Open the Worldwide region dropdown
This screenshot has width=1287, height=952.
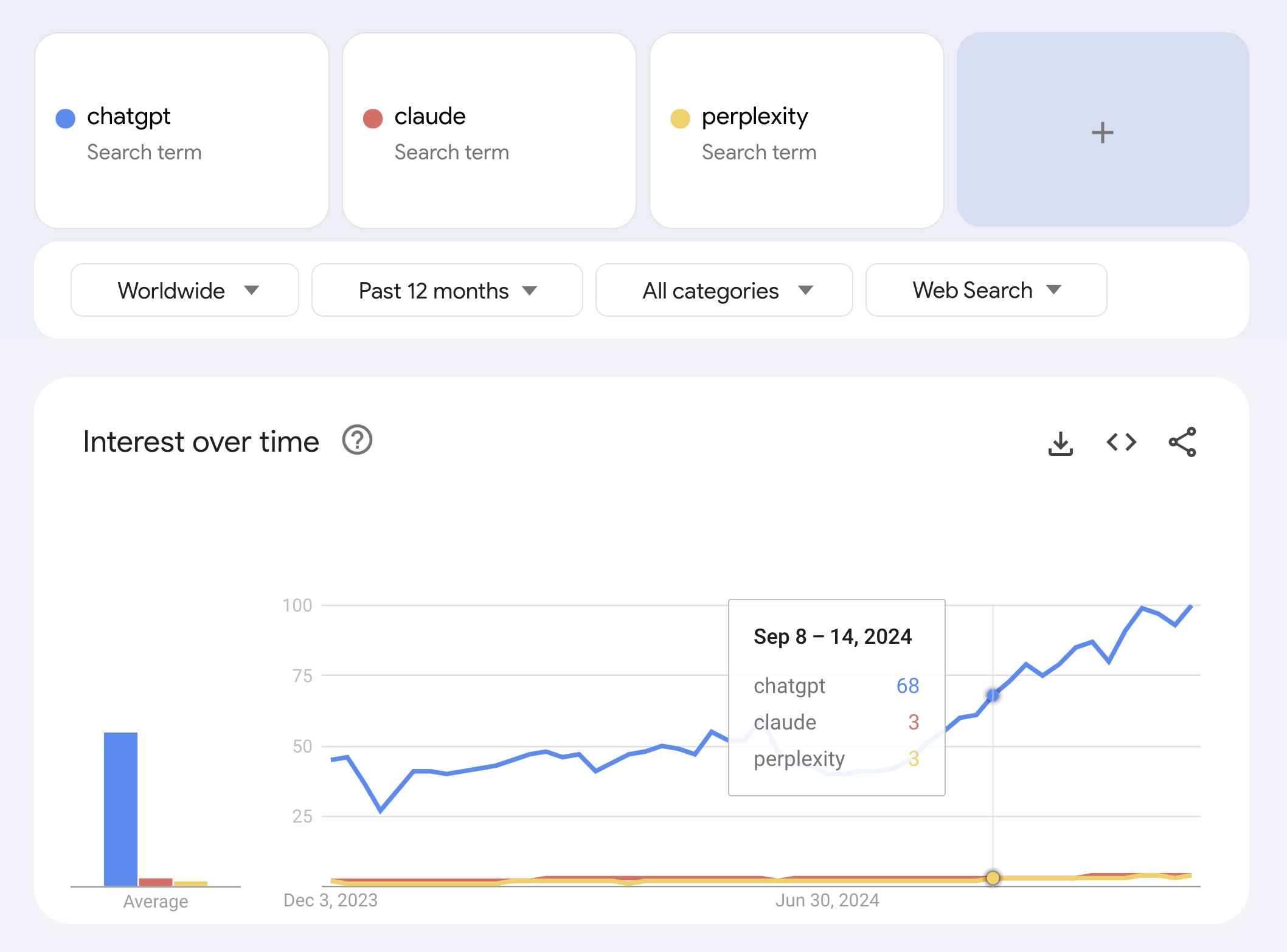185,290
